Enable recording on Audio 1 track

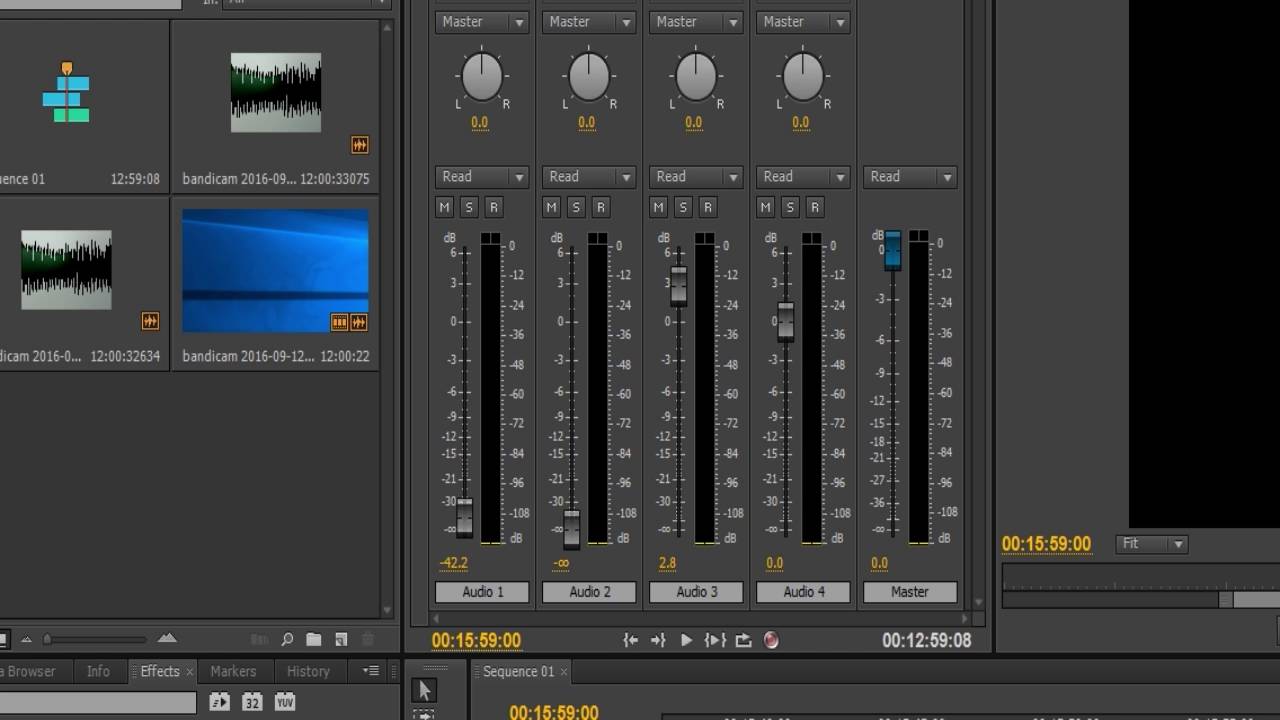pyautogui.click(x=493, y=207)
